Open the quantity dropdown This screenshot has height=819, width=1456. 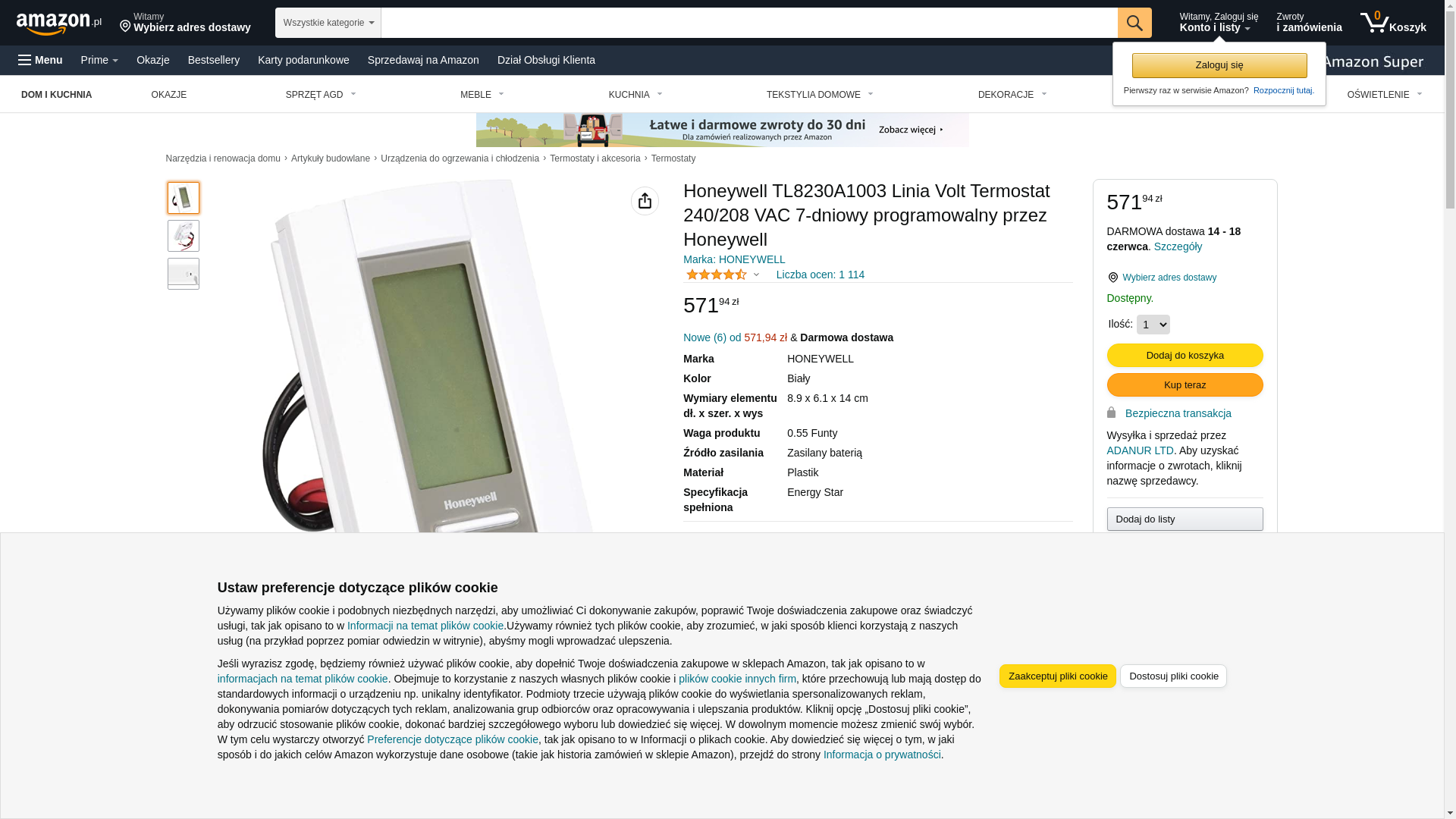(1153, 325)
